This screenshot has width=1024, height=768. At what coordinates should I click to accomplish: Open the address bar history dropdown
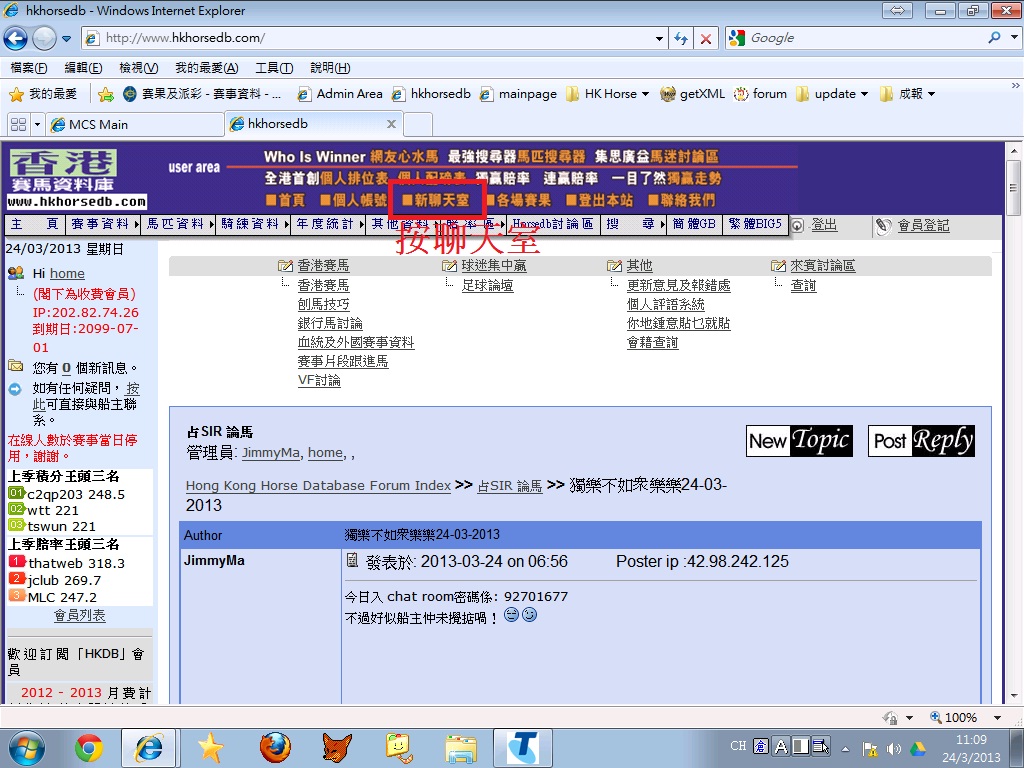(x=660, y=38)
